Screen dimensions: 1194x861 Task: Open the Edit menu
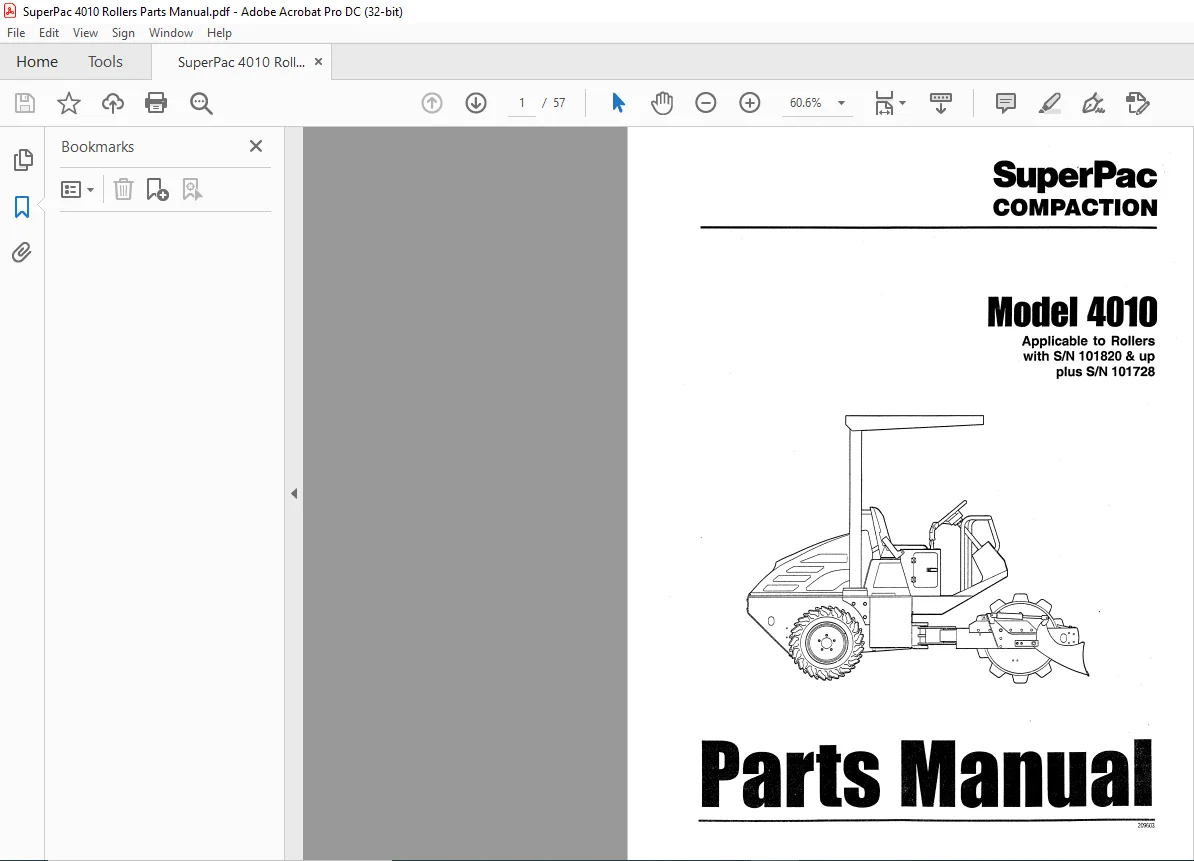click(49, 33)
